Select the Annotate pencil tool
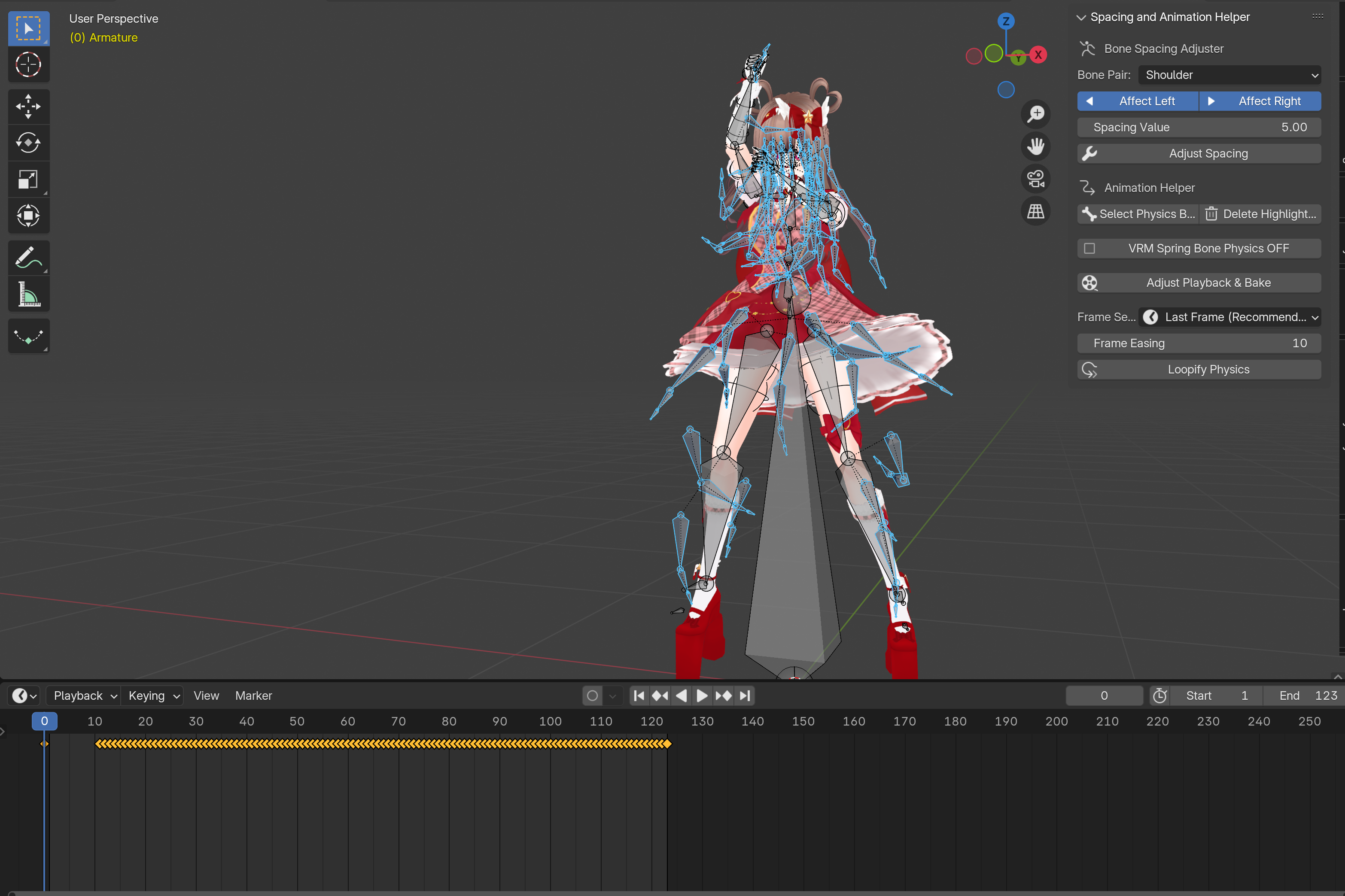The height and width of the screenshot is (896, 1345). click(x=28, y=258)
